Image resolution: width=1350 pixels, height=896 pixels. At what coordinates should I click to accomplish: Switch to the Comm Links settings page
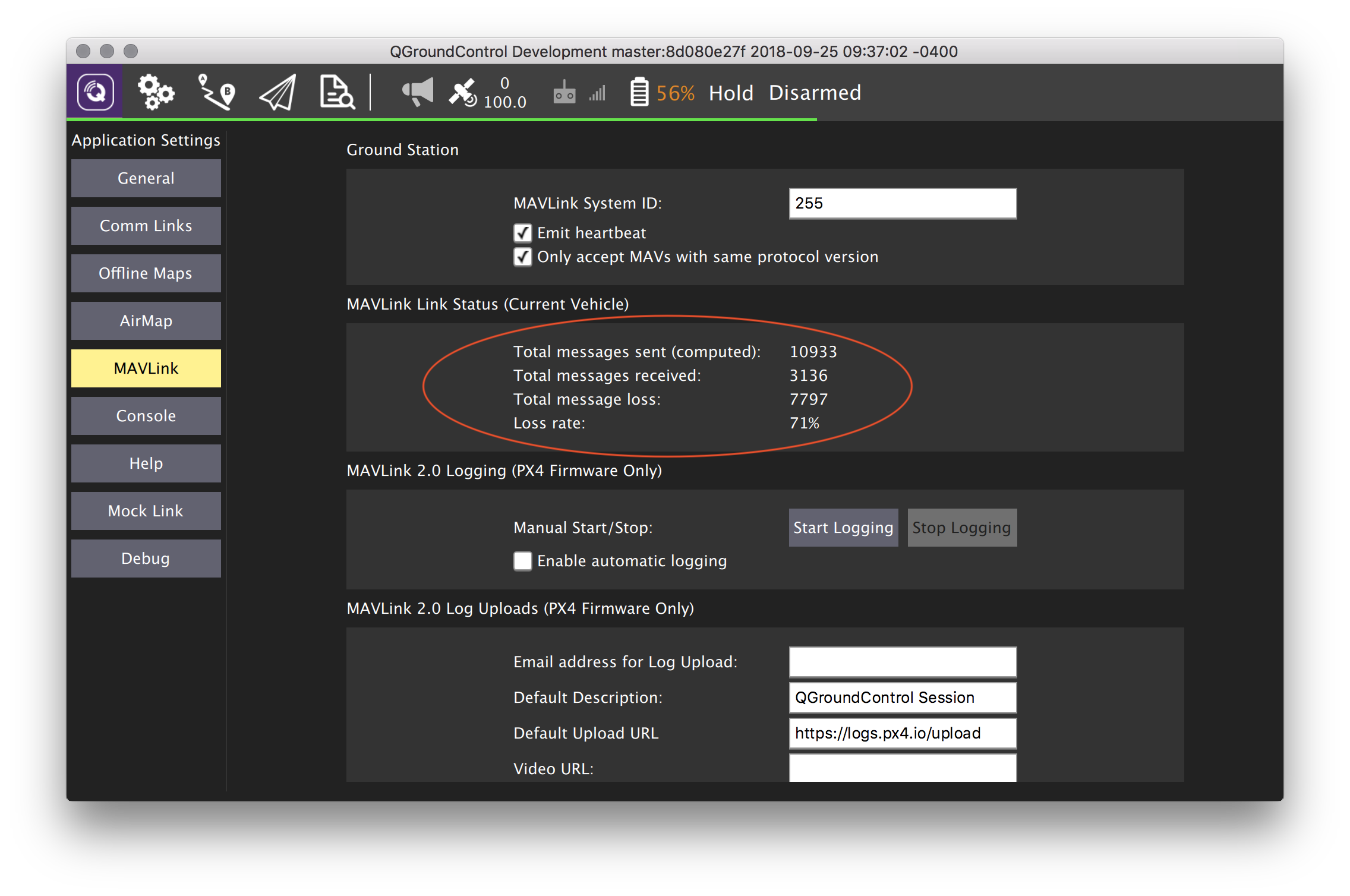(146, 225)
